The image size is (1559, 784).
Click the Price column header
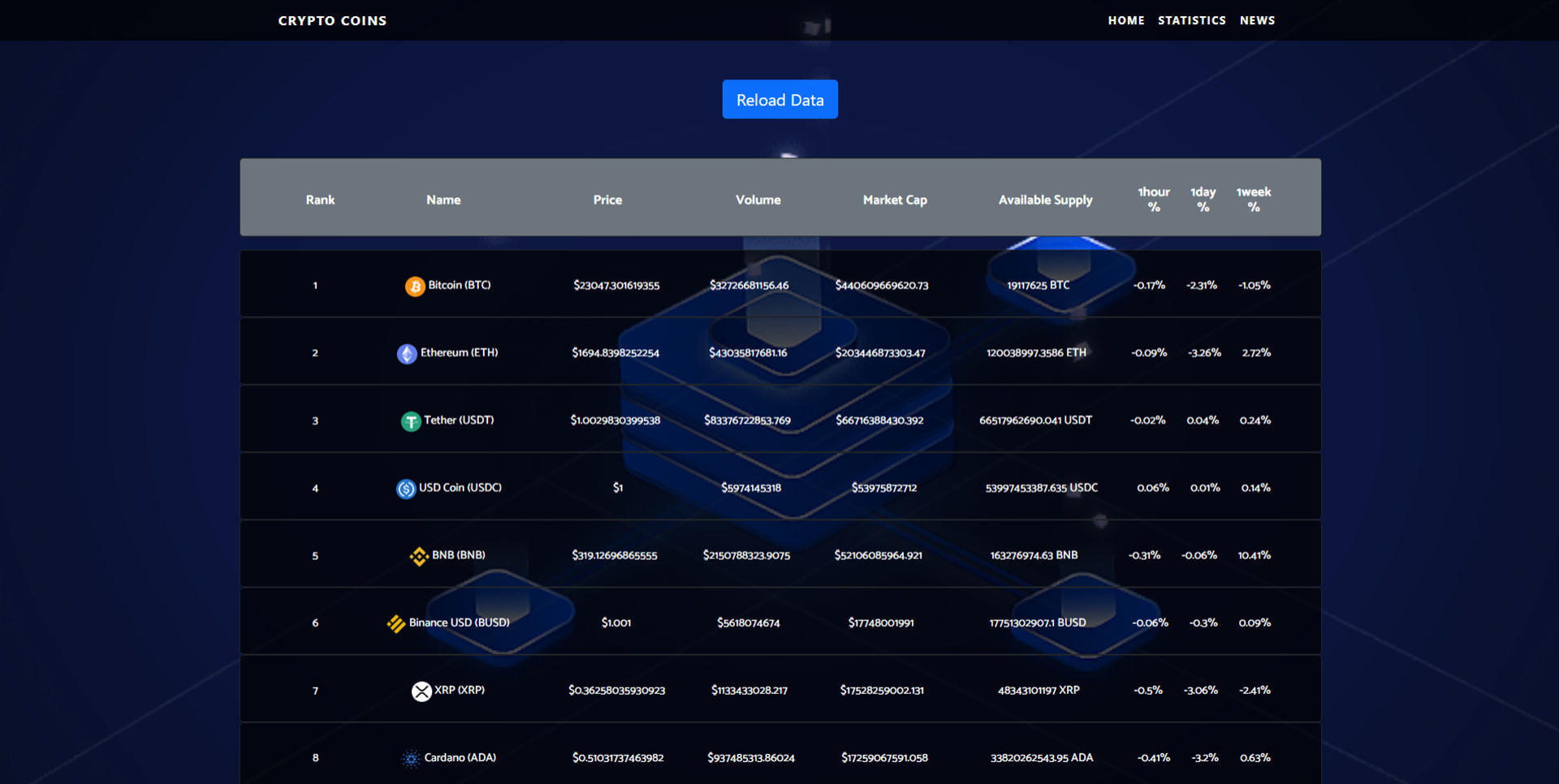[607, 200]
